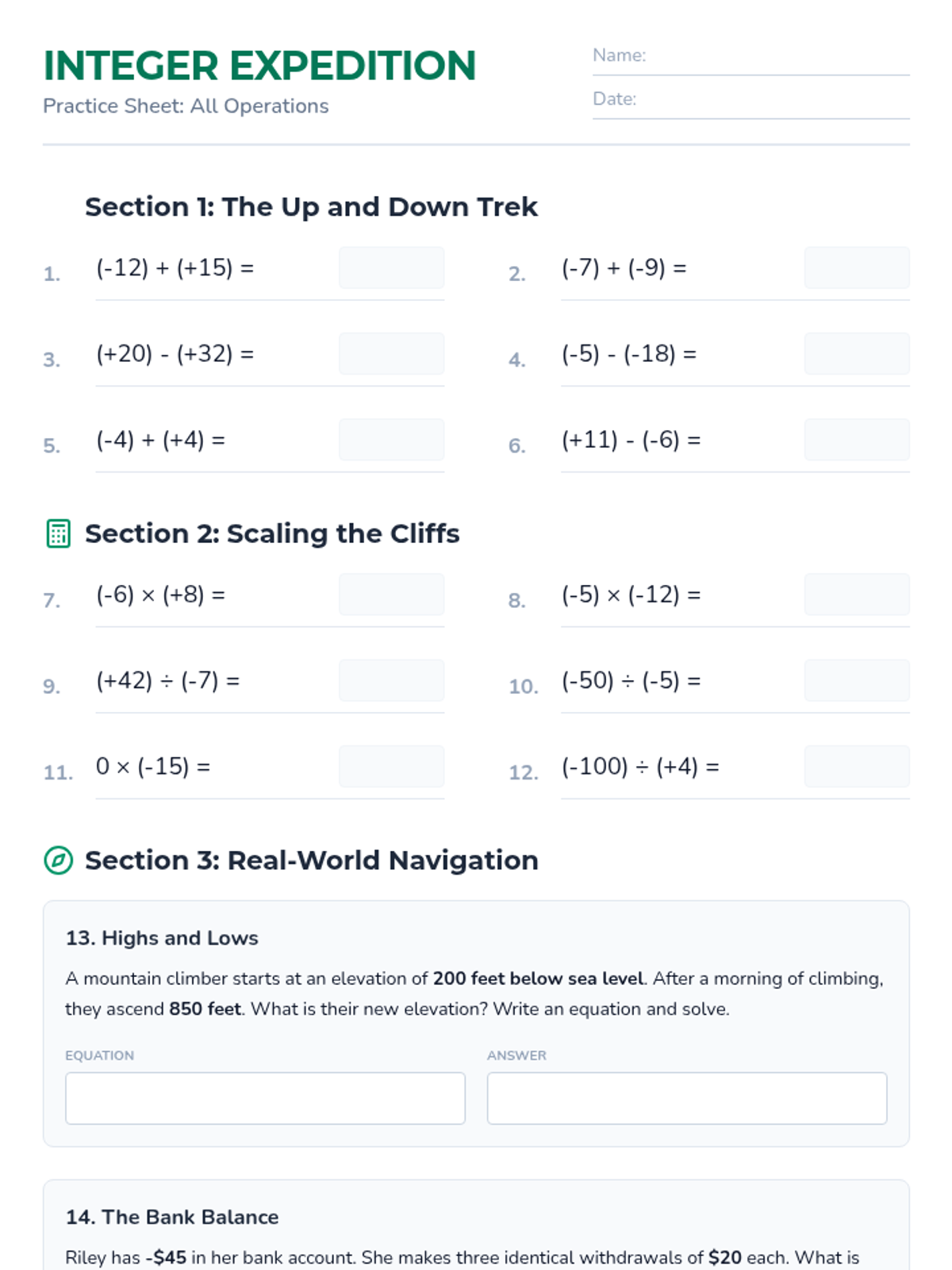Screen dimensions: 952x1270
Task: Select answer box for (-50) ÷ (-5)
Action: click(857, 680)
